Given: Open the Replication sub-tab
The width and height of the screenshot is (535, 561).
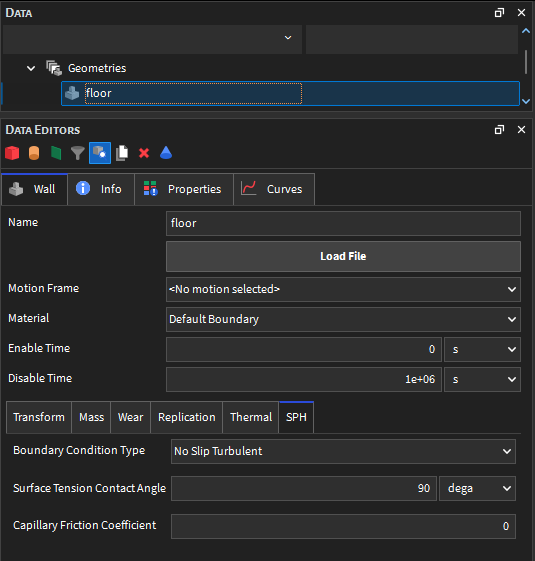Looking at the screenshot, I should pyautogui.click(x=187, y=417).
